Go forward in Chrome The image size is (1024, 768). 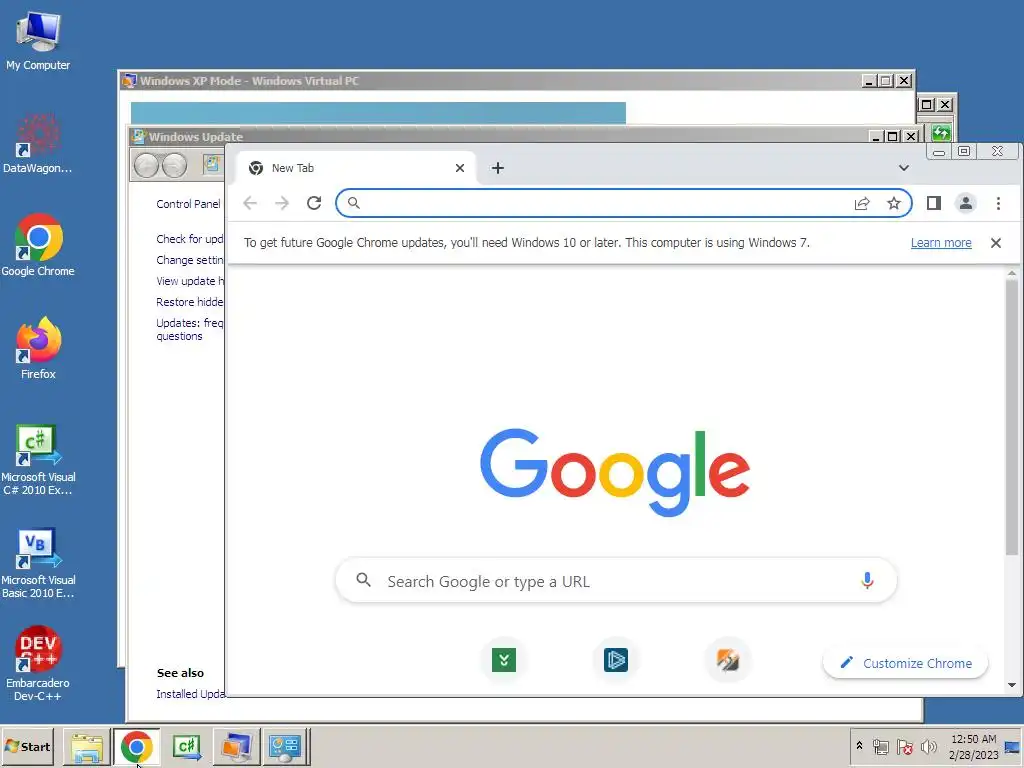(281, 203)
